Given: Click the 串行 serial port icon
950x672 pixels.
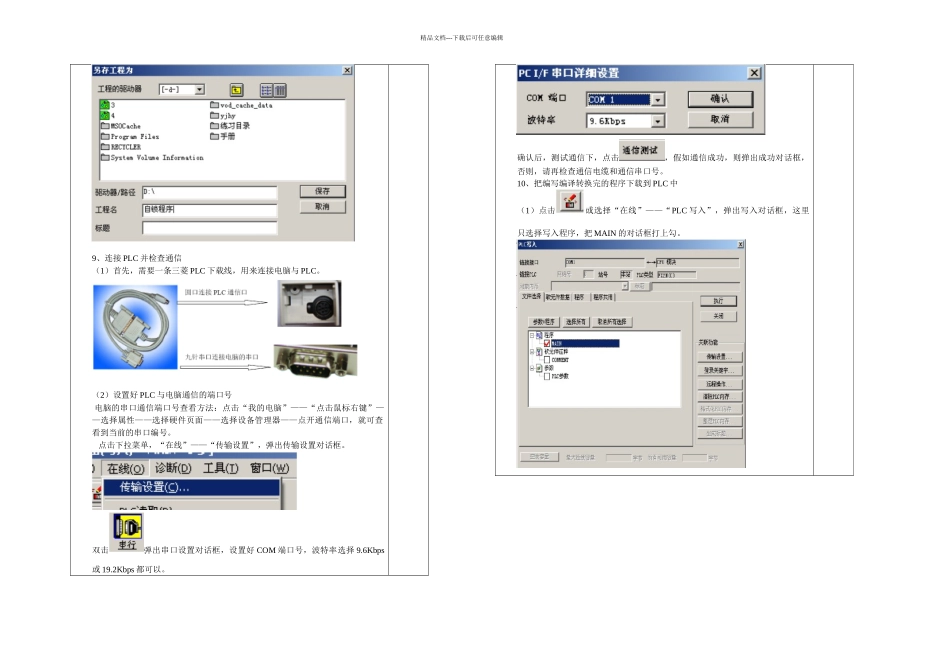Looking at the screenshot, I should 127,533.
